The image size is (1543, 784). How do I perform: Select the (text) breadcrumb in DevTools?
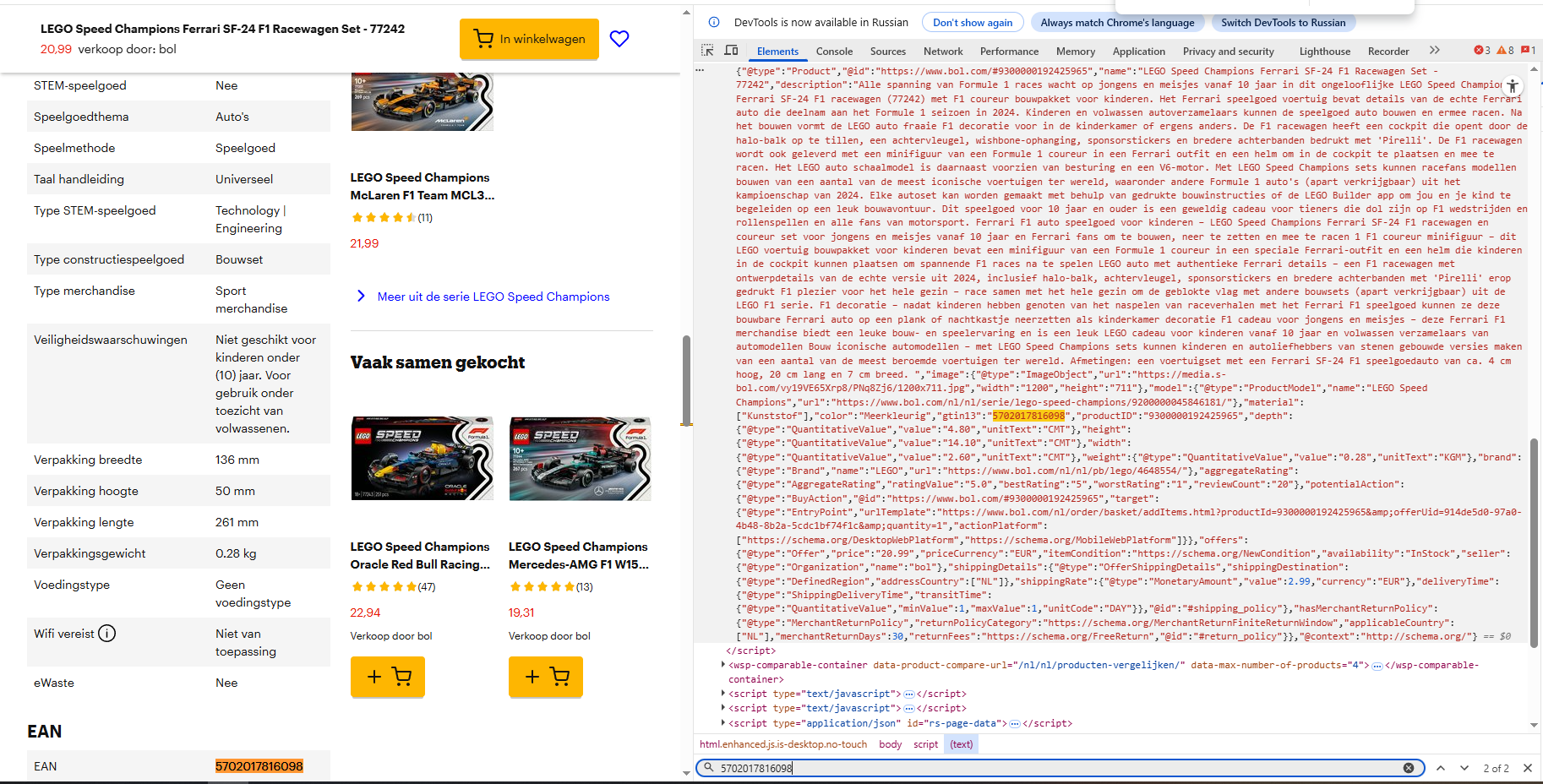(961, 744)
